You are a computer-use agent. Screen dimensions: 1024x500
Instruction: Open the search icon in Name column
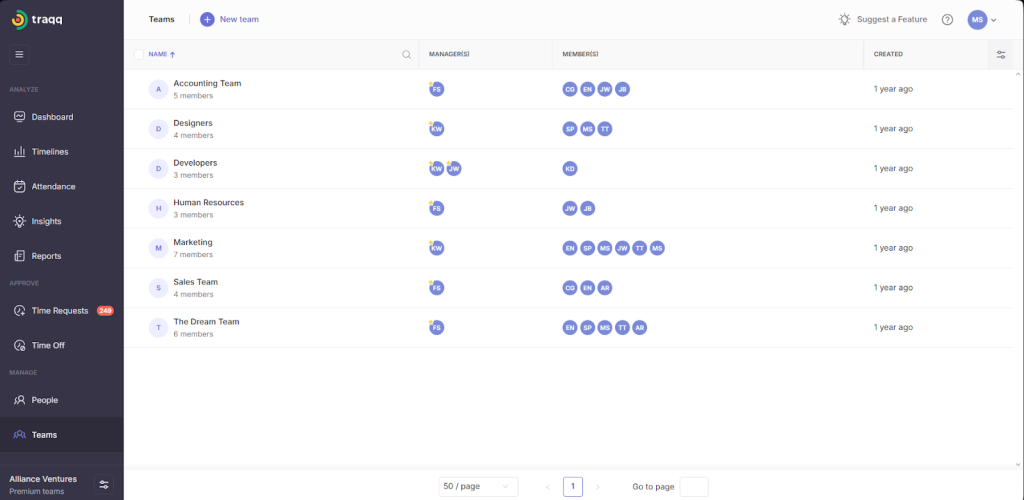[x=406, y=55]
